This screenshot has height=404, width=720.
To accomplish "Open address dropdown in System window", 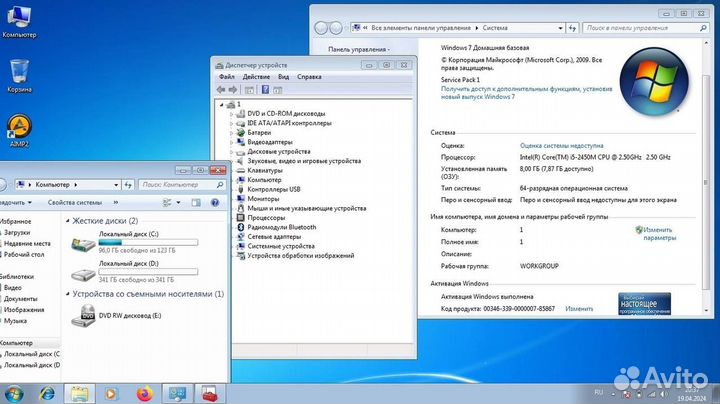I will tap(560, 28).
